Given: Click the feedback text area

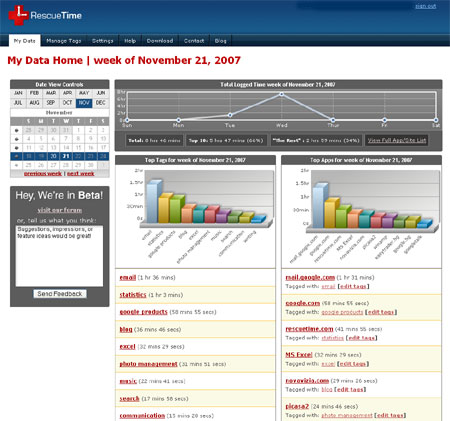Looking at the screenshot, I should 59,256.
